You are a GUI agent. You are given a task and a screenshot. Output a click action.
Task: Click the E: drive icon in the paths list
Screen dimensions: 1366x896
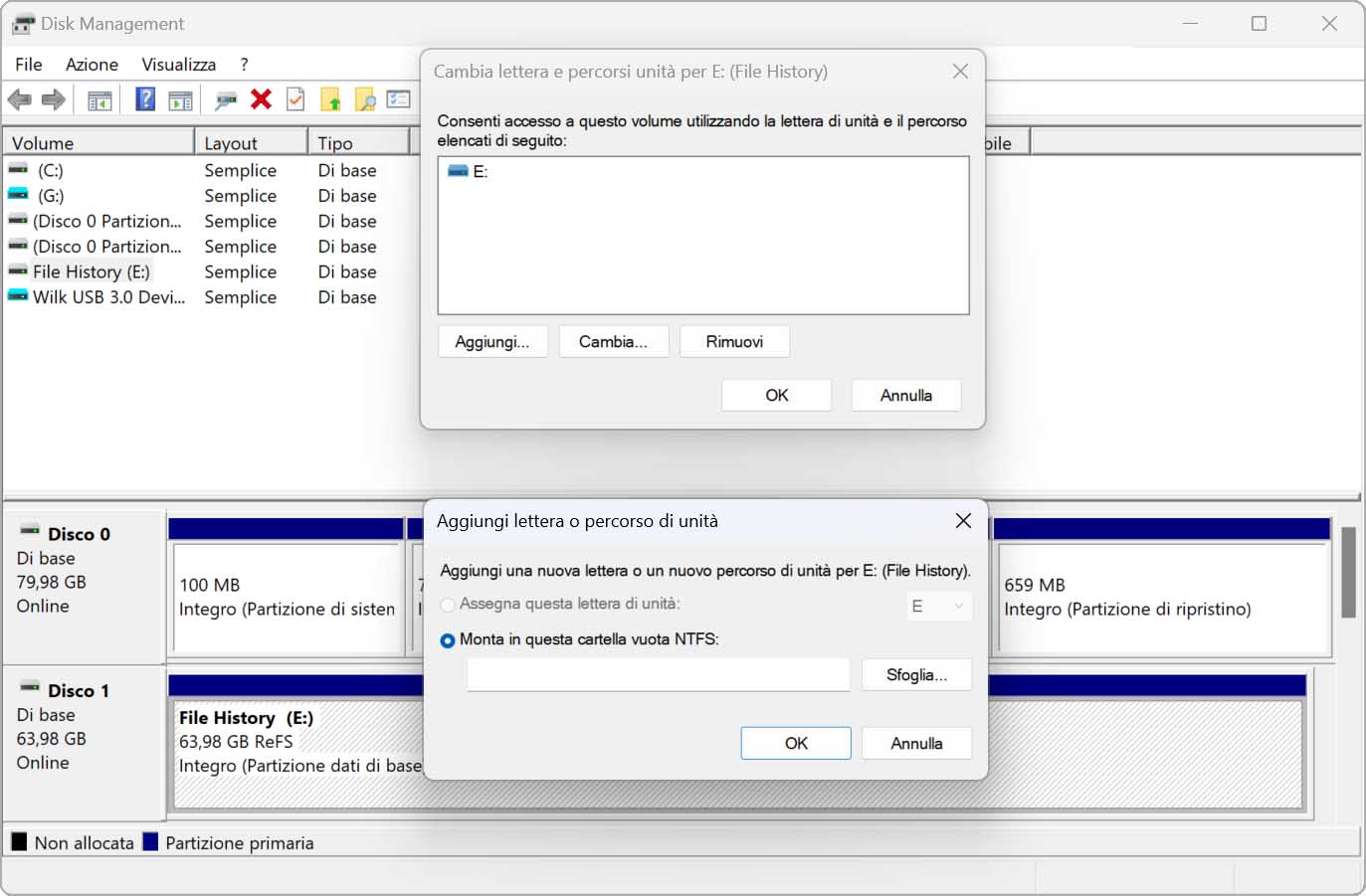(x=458, y=171)
